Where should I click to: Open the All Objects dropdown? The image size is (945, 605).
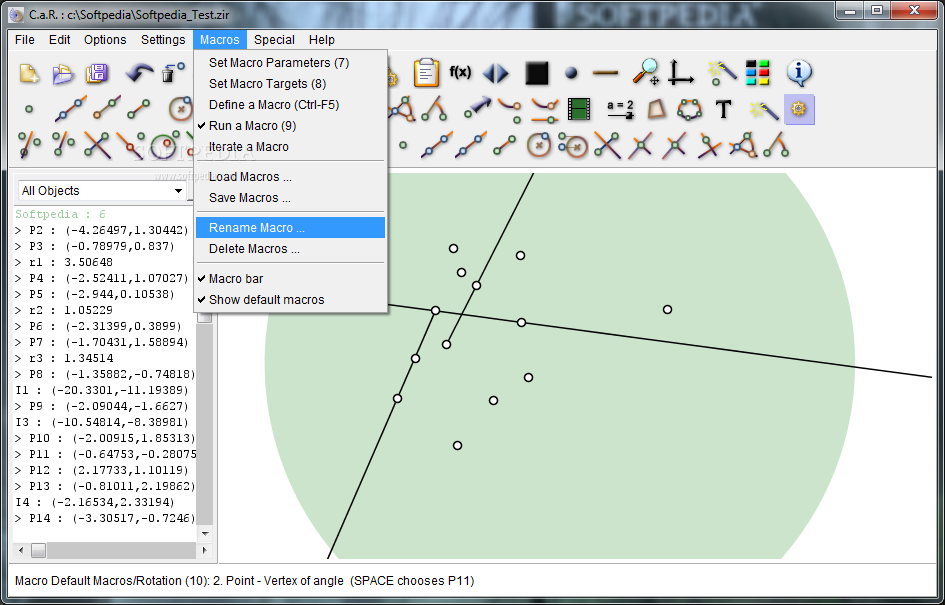101,190
